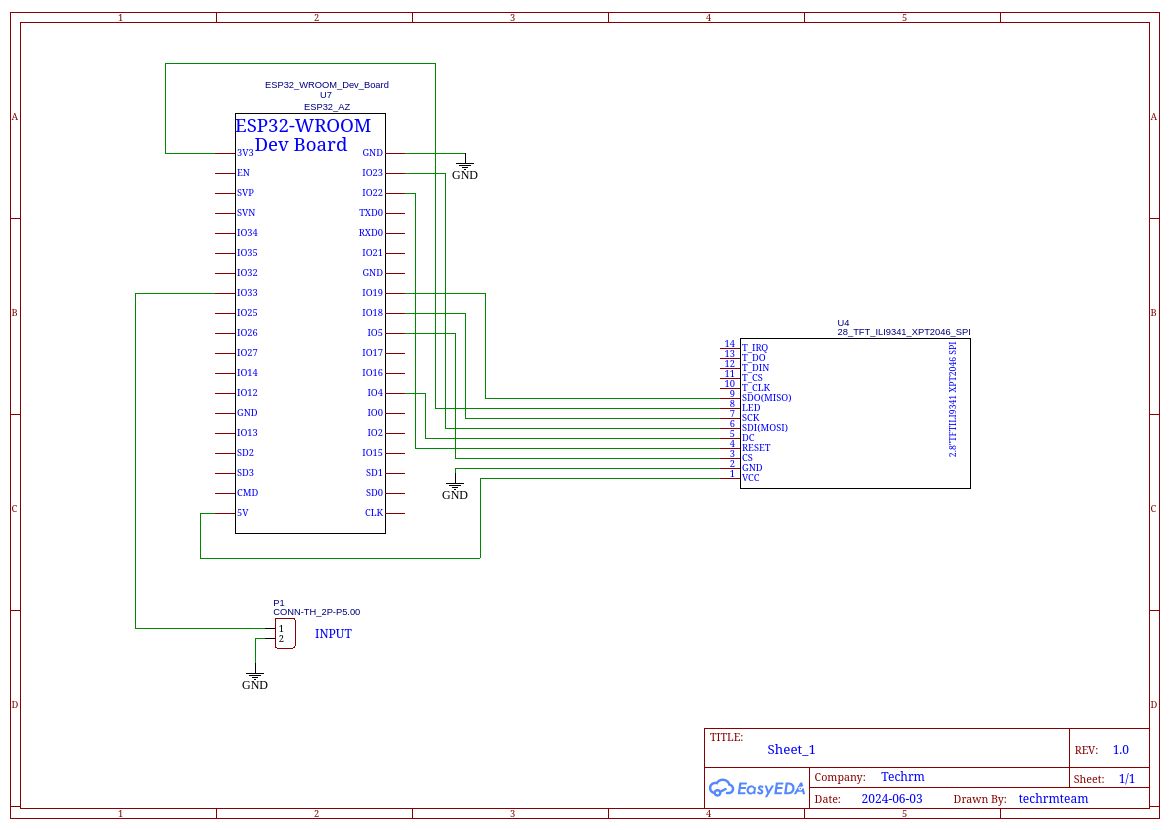Click the "RXD0" pin label

click(371, 233)
